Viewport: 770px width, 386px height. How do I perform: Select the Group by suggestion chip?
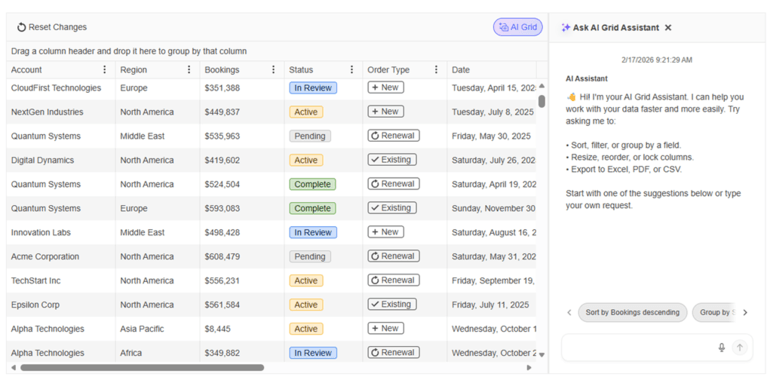point(715,312)
